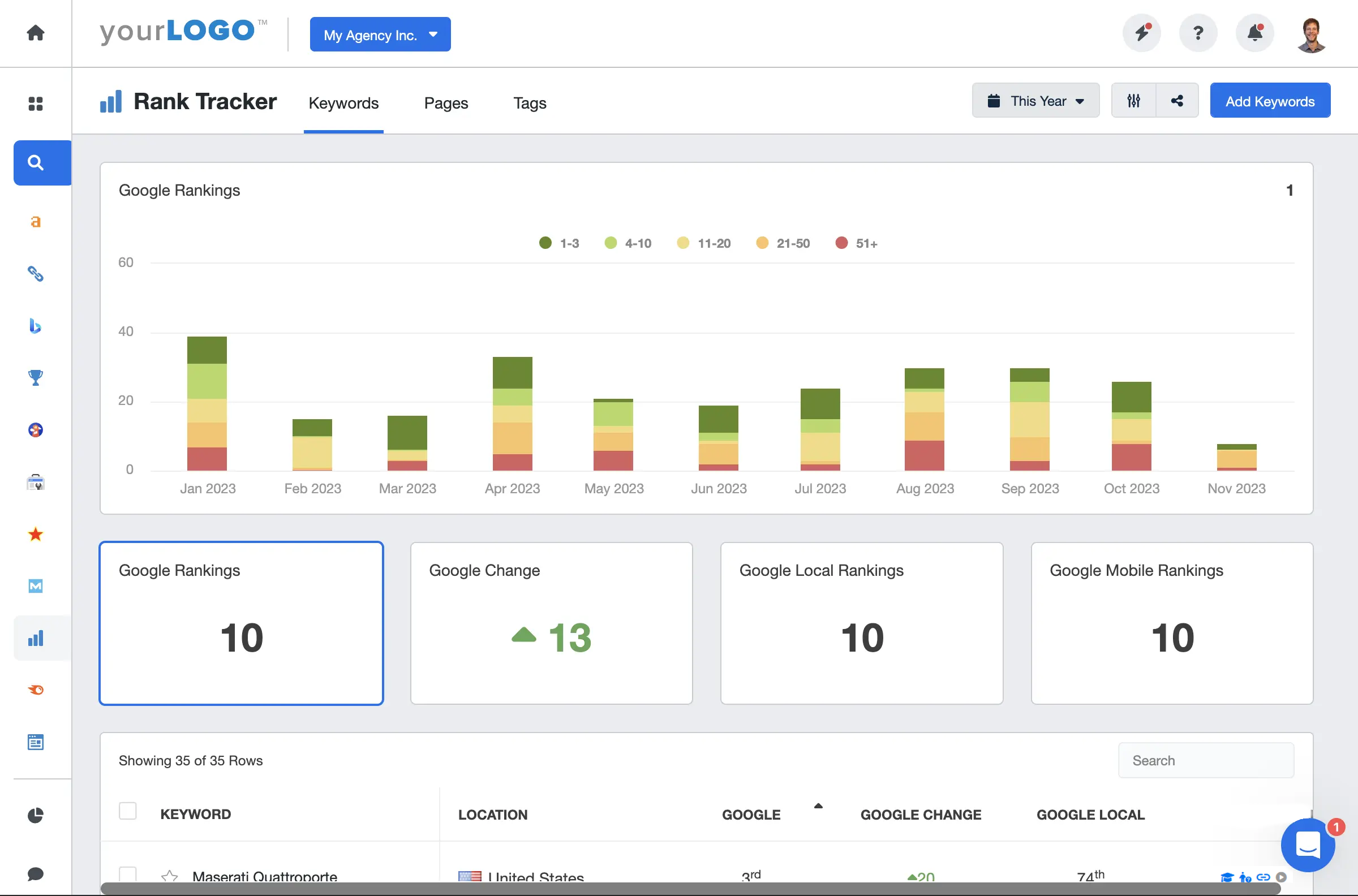Toggle the 11-20 legend series
The width and height of the screenshot is (1358, 896).
703,243
